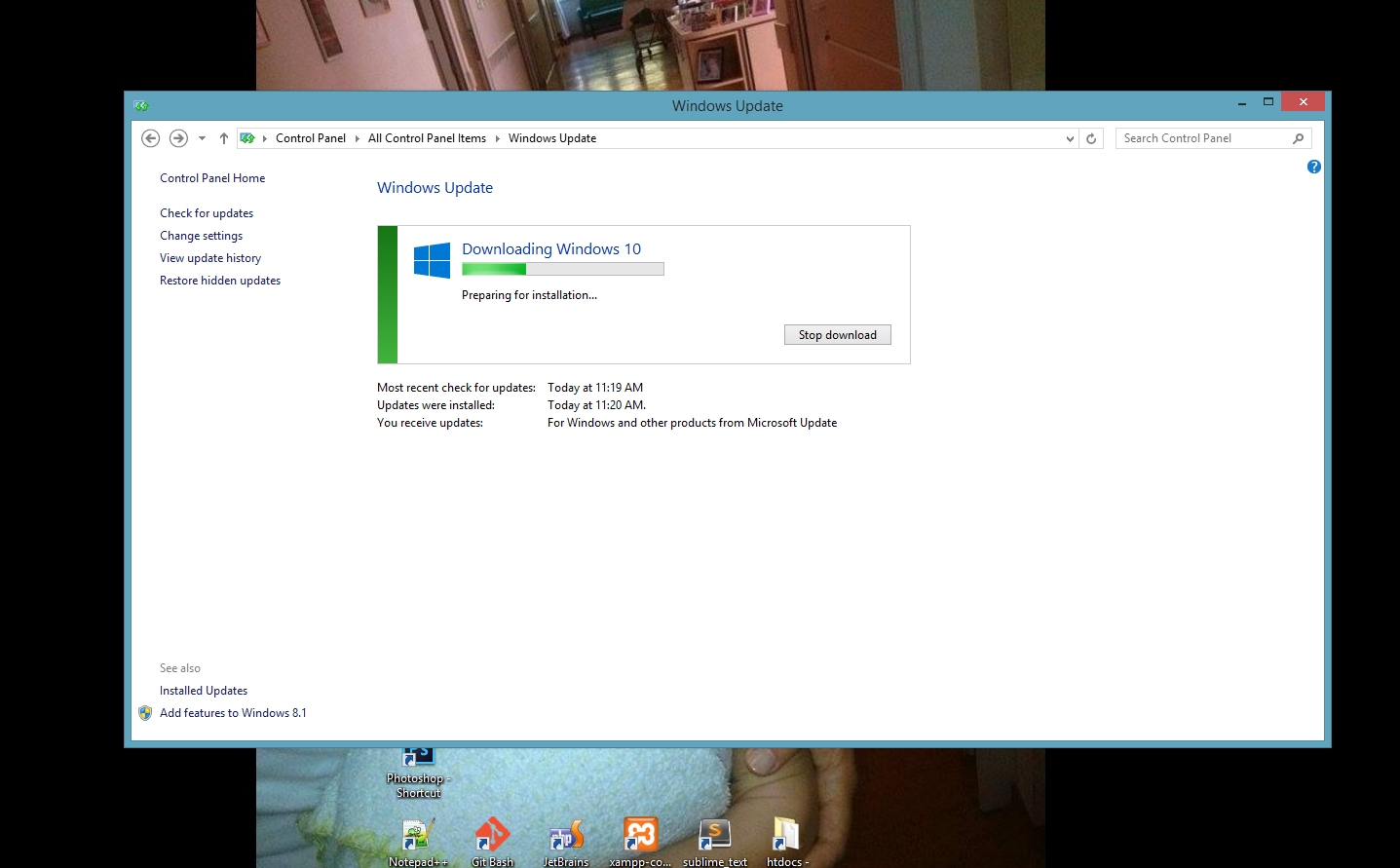This screenshot has width=1400, height=868.
Task: Select the Git Bash desktop icon
Action: [x=492, y=843]
